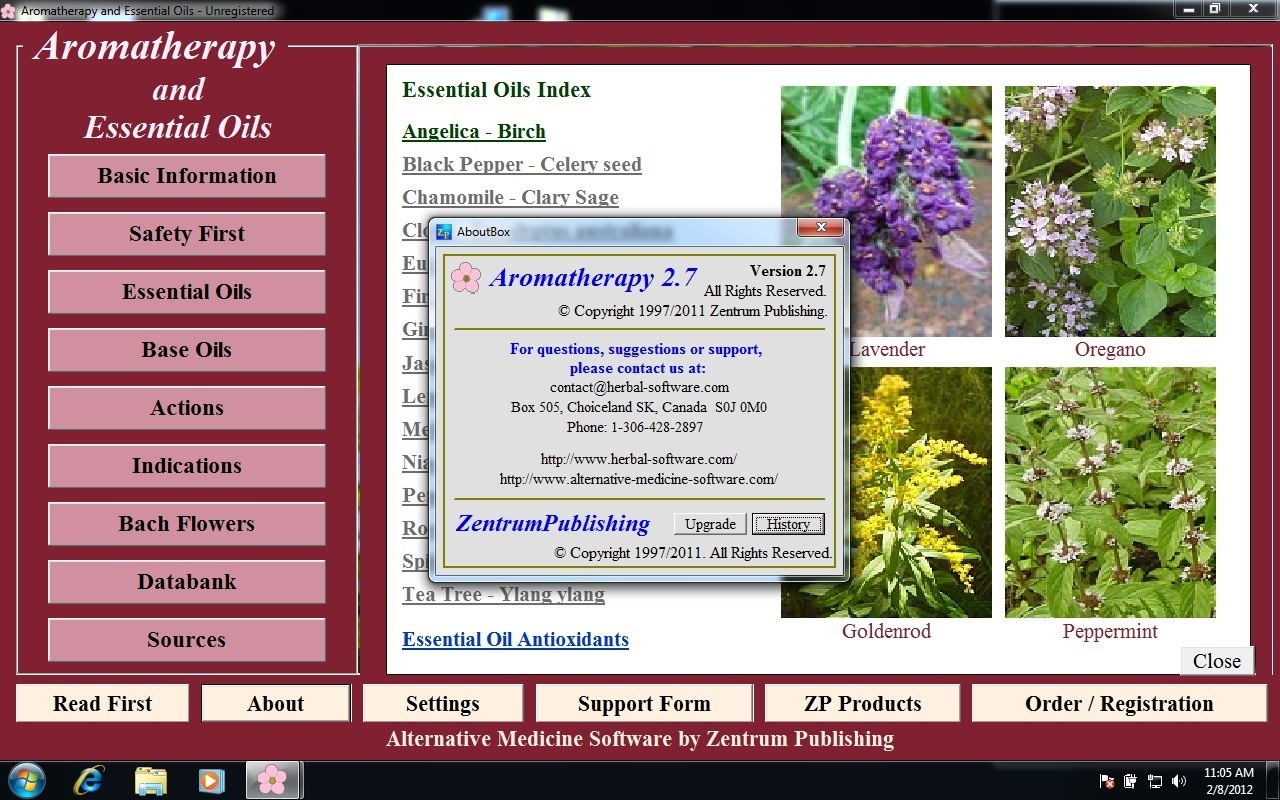Go to the Actions section
The height and width of the screenshot is (800, 1280).
click(x=187, y=408)
